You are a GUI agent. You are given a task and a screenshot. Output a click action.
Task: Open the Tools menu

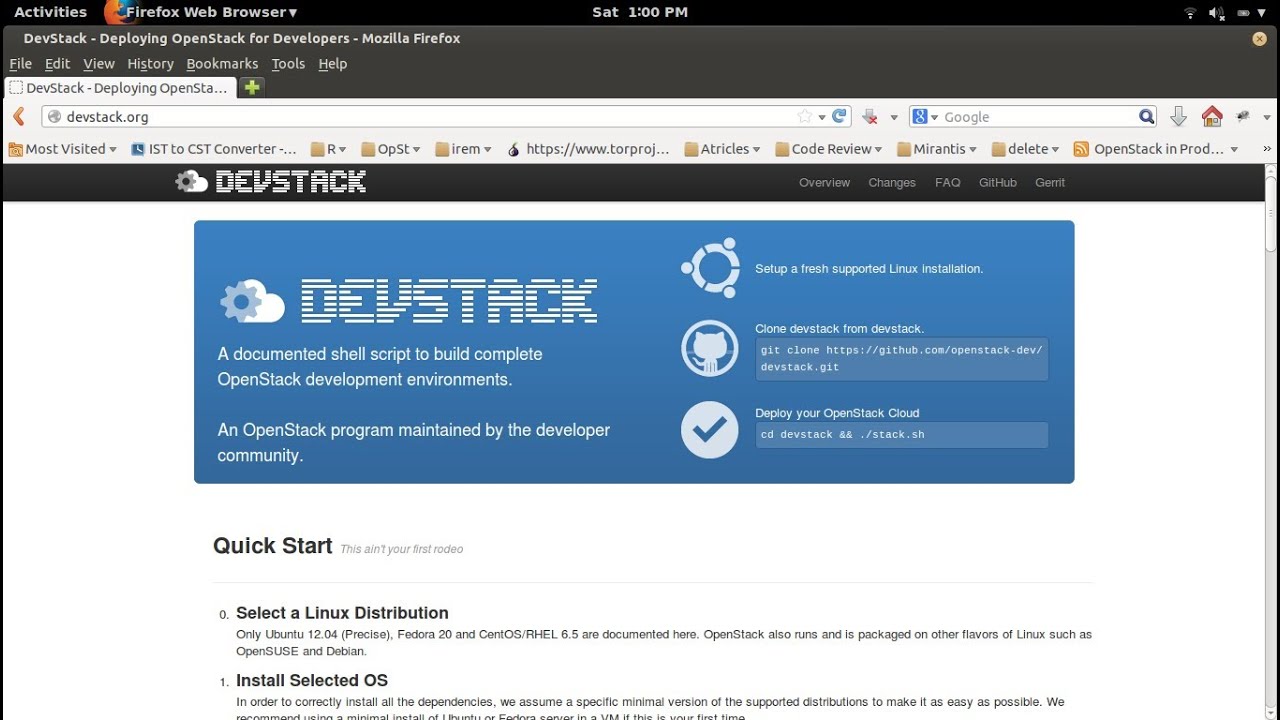pos(288,63)
